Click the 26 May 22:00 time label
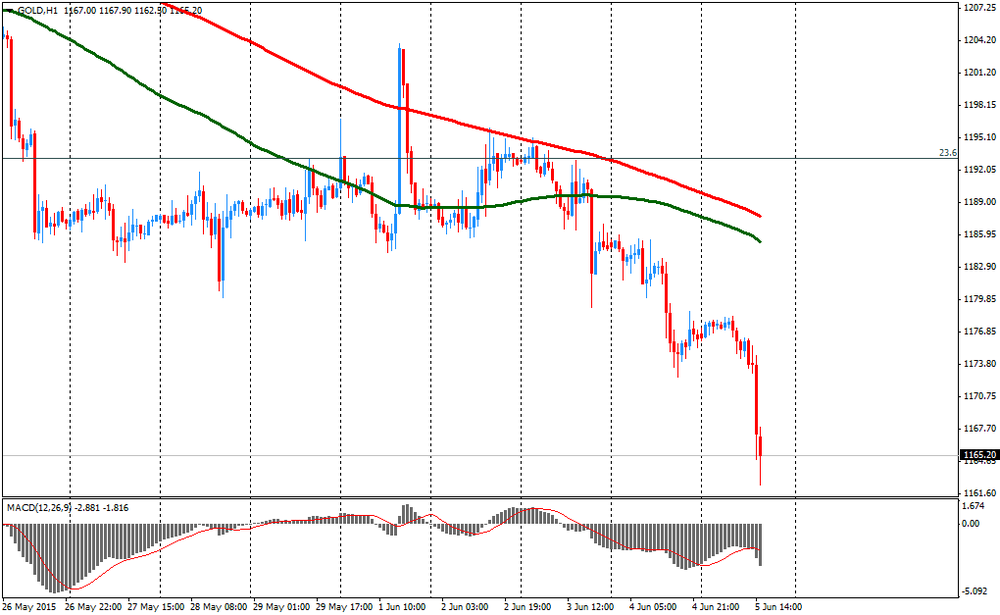Screen dimensions: 1000x615 click(x=94, y=607)
